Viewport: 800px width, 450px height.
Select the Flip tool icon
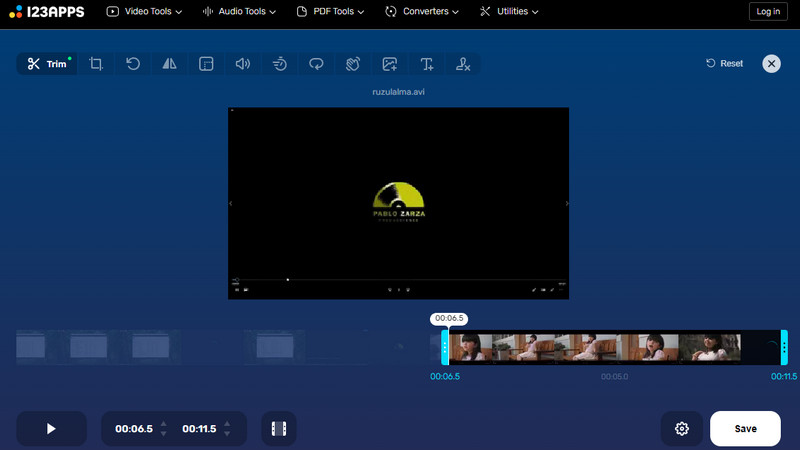170,64
